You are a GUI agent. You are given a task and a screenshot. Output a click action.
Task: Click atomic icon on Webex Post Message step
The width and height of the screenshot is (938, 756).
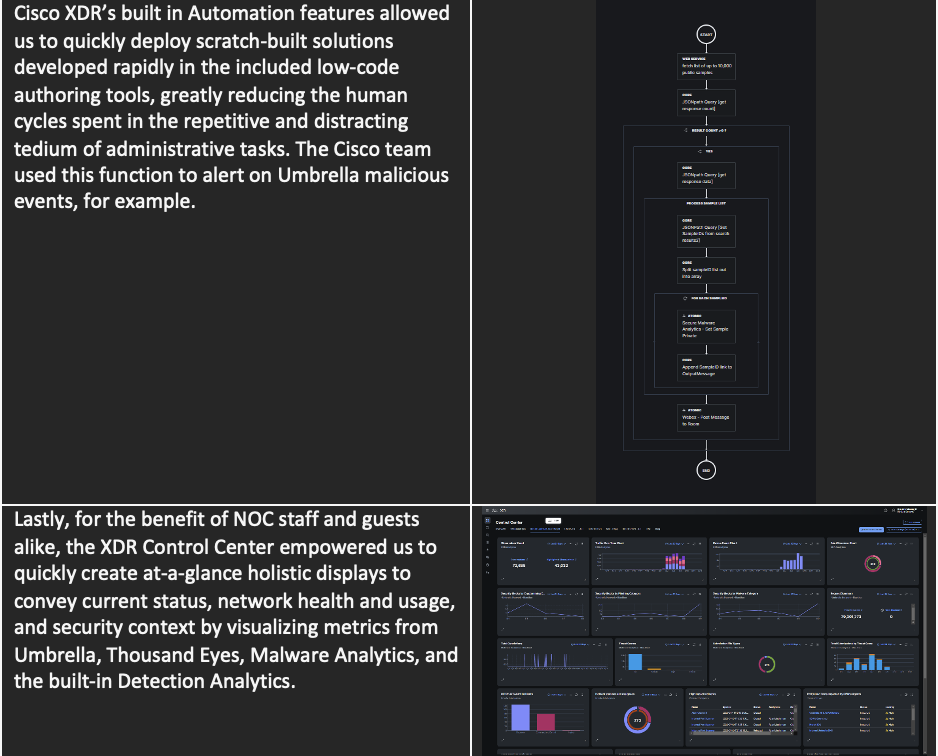[684, 409]
